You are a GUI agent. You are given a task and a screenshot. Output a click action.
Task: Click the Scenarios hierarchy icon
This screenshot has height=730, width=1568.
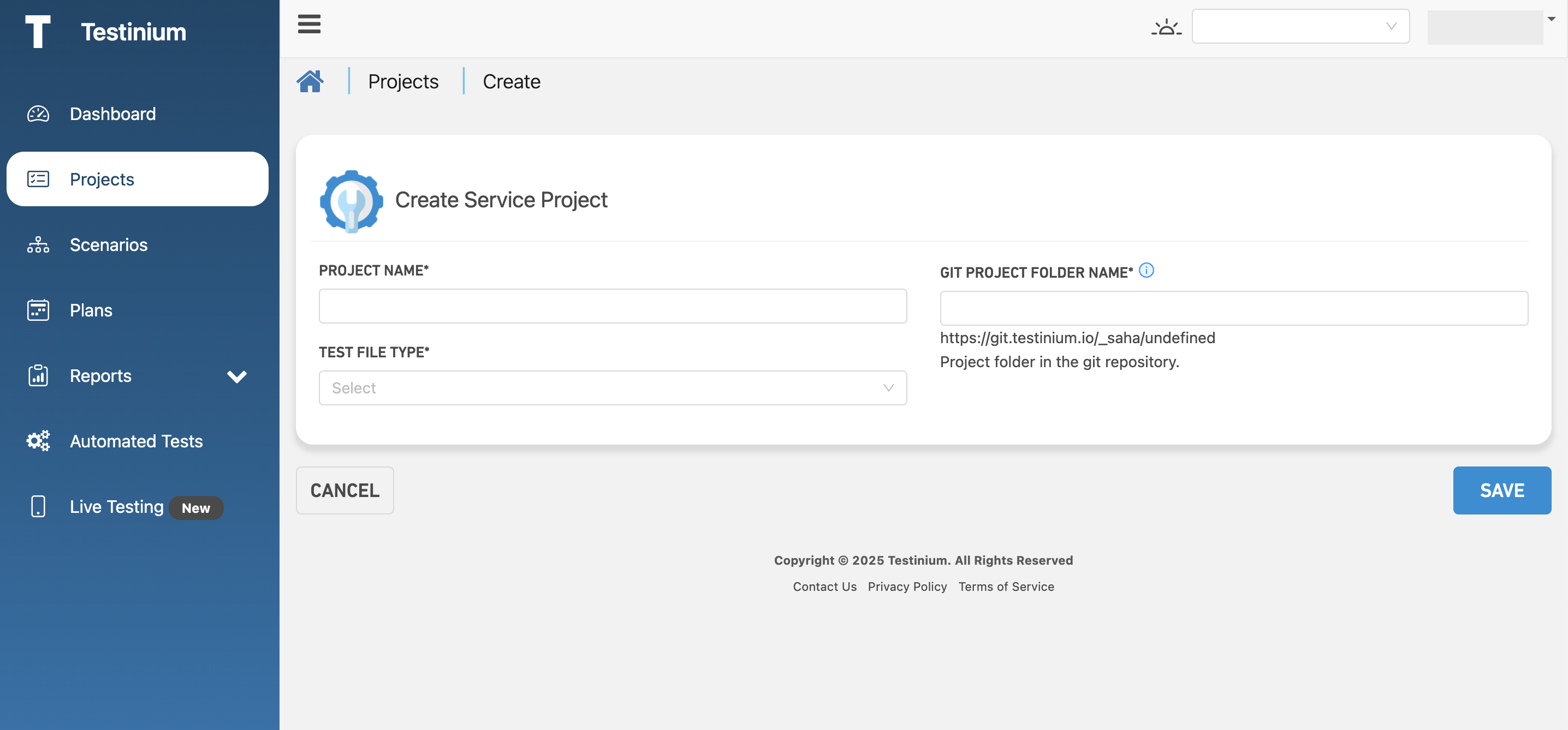click(x=38, y=244)
